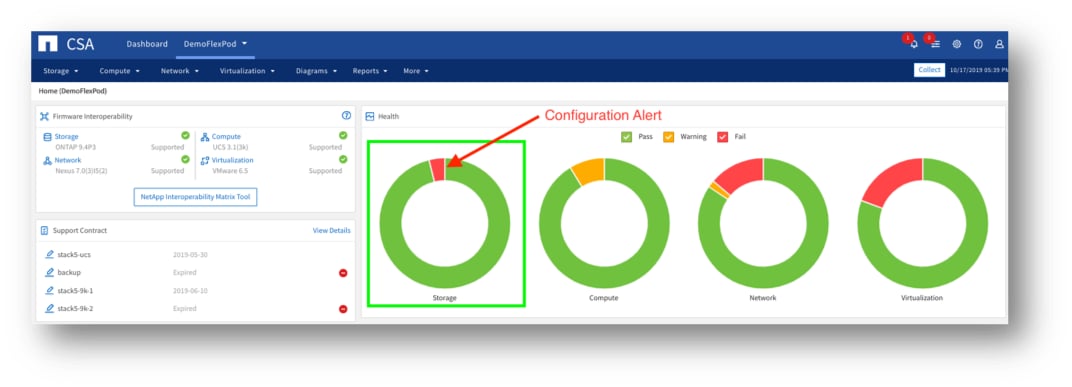Click the 2019-05-30 contract date
Screen dimensions: 1072x387
[x=190, y=254]
